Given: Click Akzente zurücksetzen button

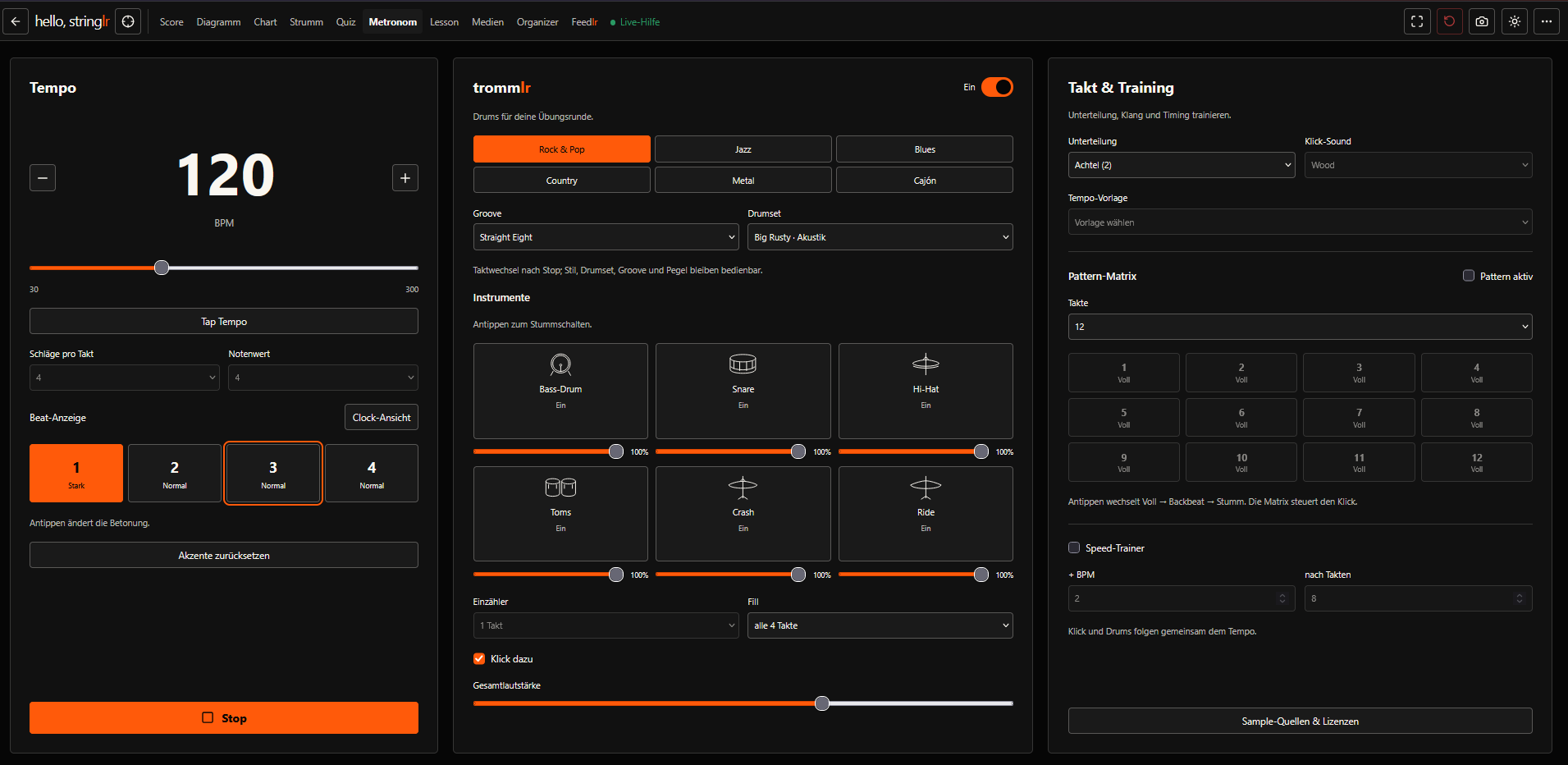Looking at the screenshot, I should pyautogui.click(x=224, y=555).
